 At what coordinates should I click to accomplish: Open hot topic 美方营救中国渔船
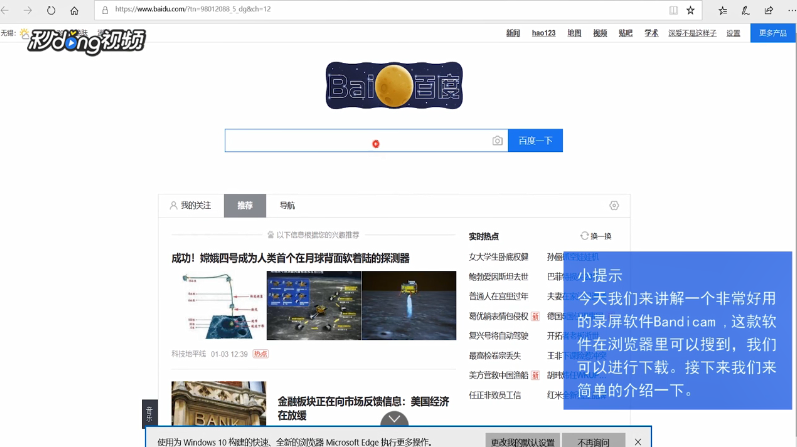click(x=498, y=375)
